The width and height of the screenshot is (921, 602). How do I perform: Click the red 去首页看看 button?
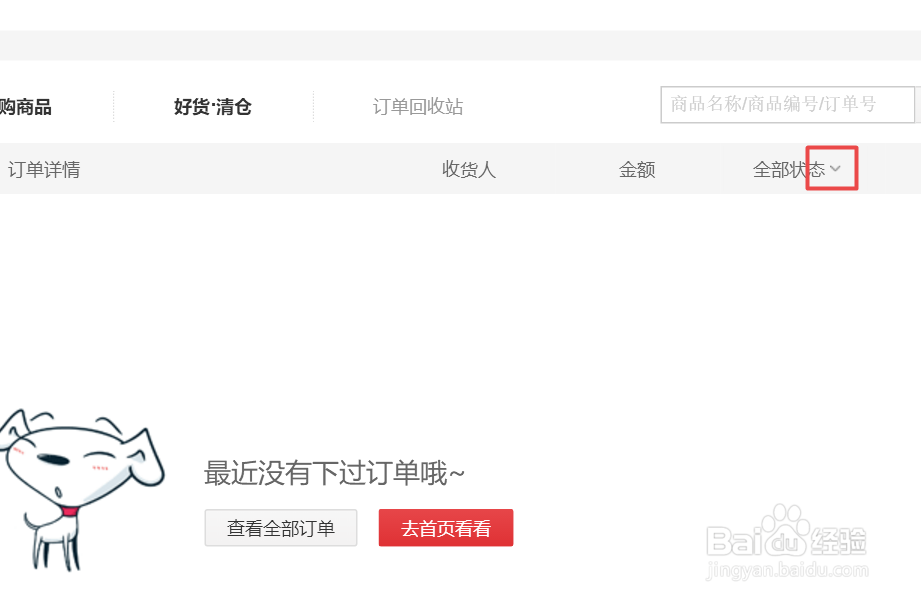(446, 528)
